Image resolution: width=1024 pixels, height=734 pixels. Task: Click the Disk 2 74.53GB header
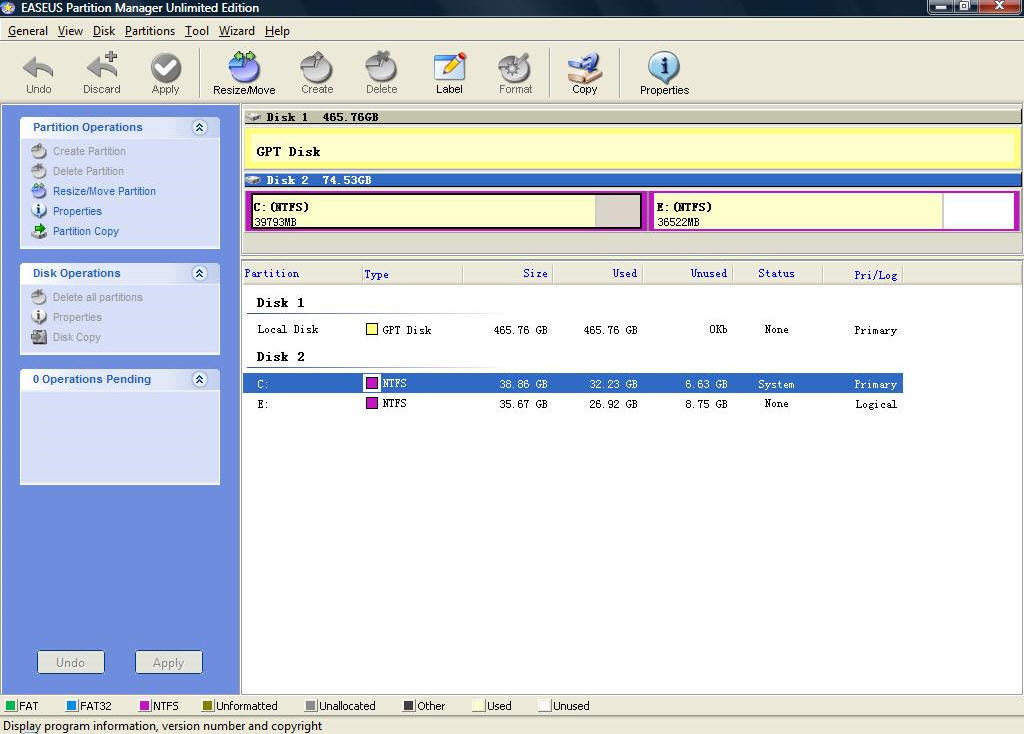coord(632,180)
